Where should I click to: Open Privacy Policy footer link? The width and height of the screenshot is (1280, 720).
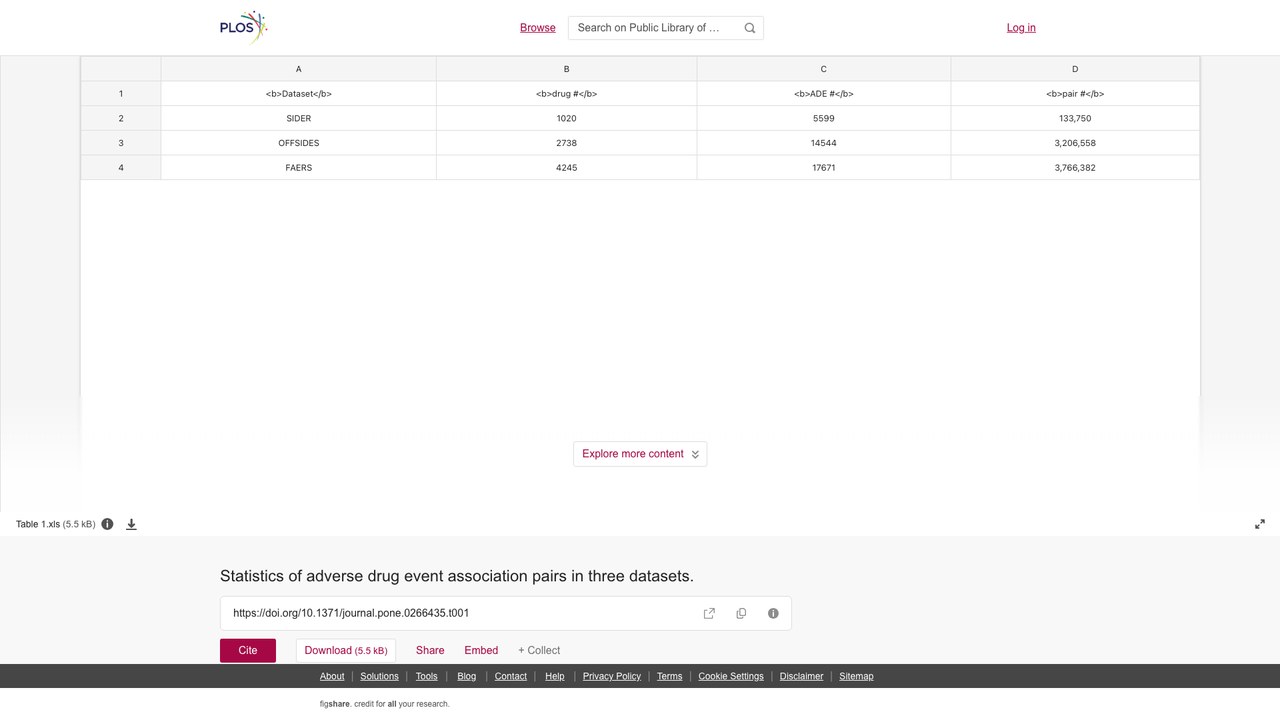click(612, 676)
